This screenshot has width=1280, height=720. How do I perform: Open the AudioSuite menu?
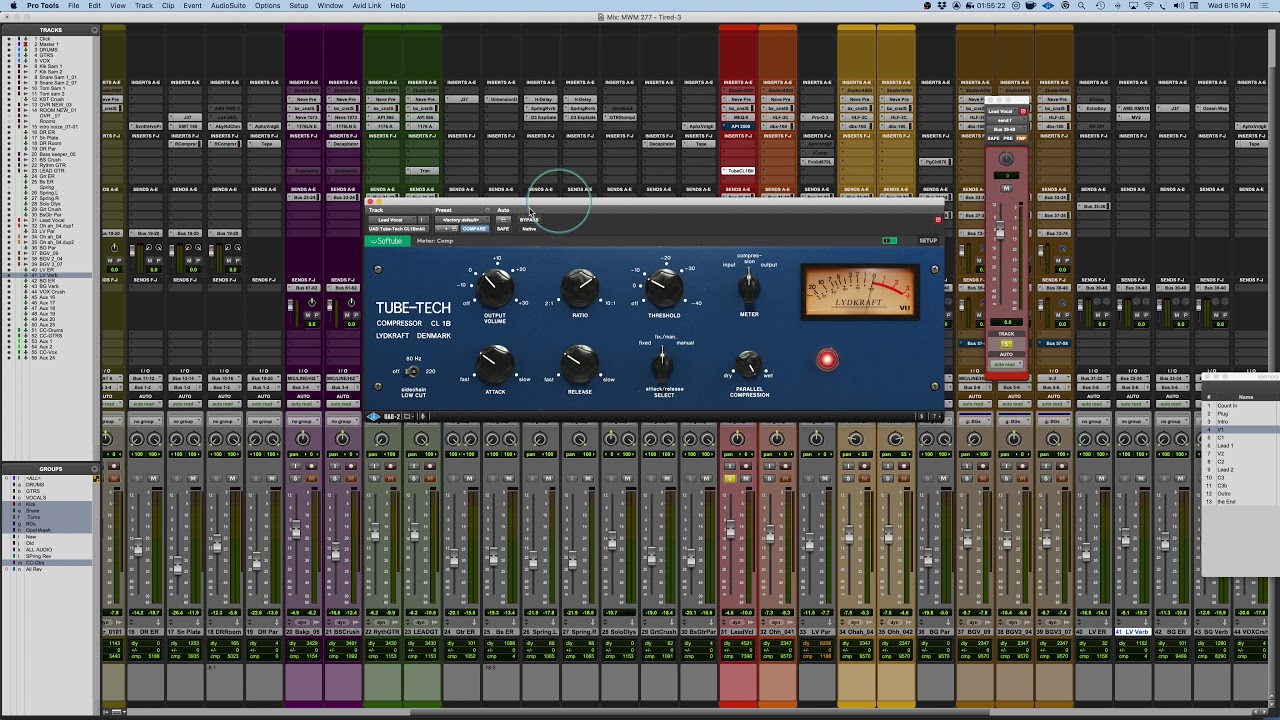[228, 6]
